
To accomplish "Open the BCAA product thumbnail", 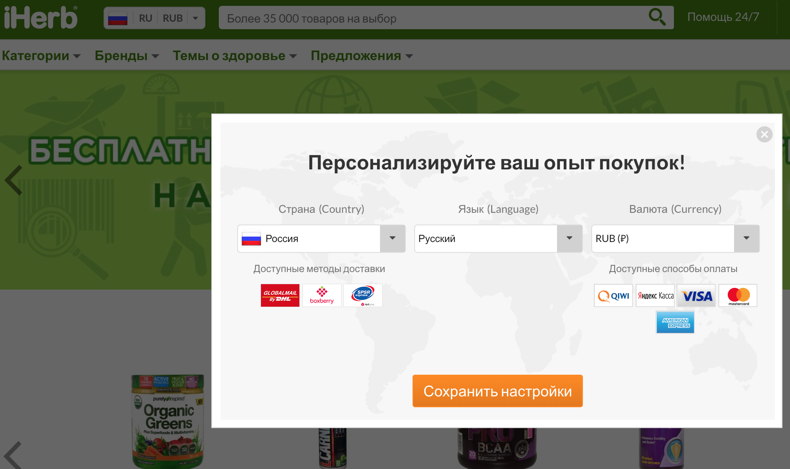I will pyautogui.click(x=497, y=448).
